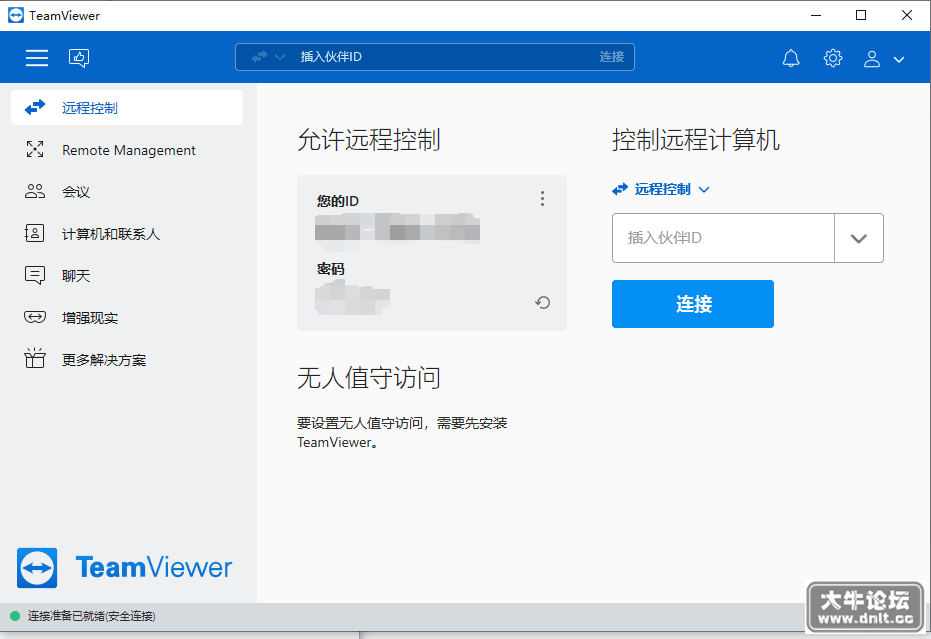Viewport: 931px width, 639px height.
Task: Click the TeamViewer logo in sidebar
Action: point(125,568)
